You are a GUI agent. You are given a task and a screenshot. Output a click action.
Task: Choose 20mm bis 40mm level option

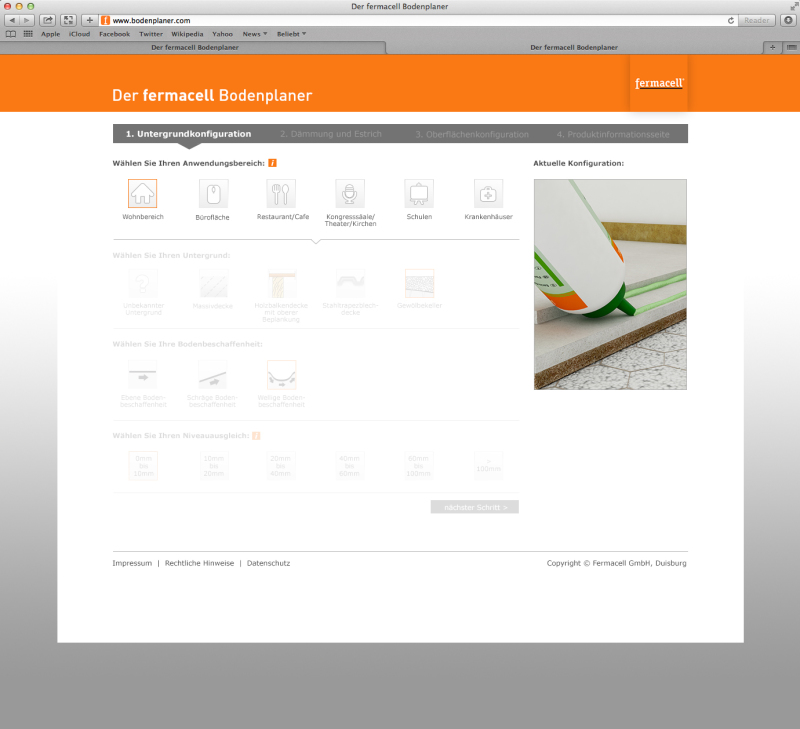[x=281, y=466]
